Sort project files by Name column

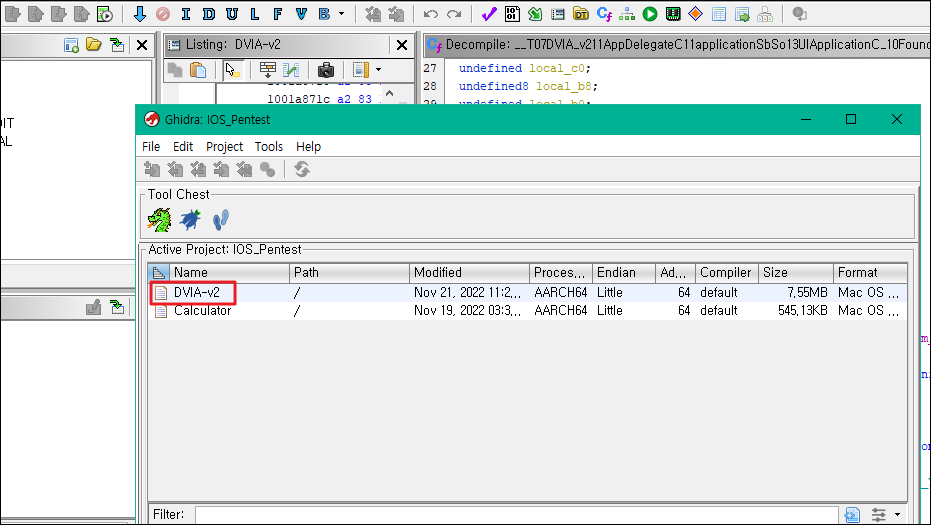pyautogui.click(x=229, y=272)
